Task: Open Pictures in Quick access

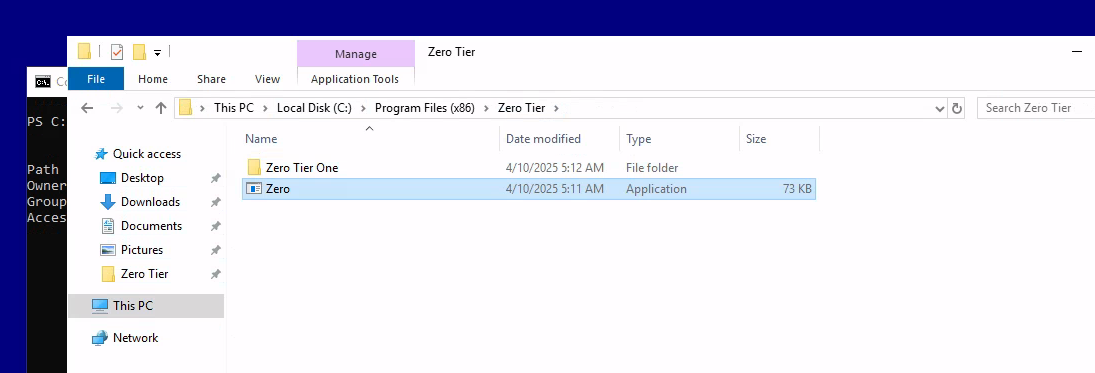Action: pyautogui.click(x=142, y=249)
